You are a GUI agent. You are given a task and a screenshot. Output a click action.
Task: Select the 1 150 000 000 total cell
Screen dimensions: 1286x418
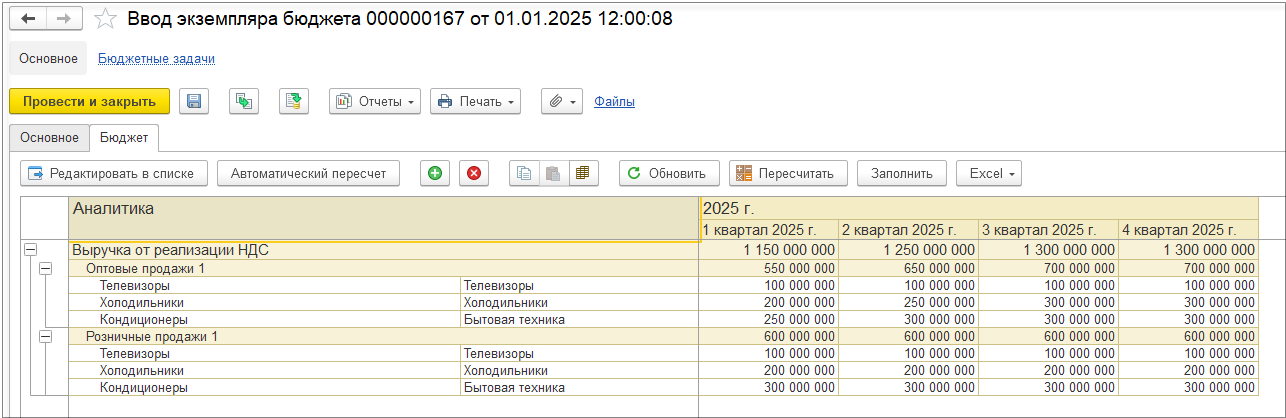[769, 251]
